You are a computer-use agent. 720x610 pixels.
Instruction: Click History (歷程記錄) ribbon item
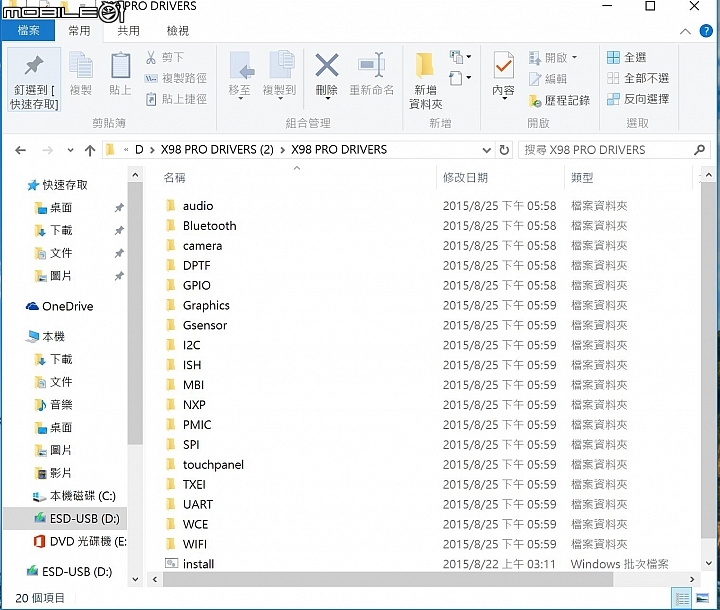tap(559, 101)
